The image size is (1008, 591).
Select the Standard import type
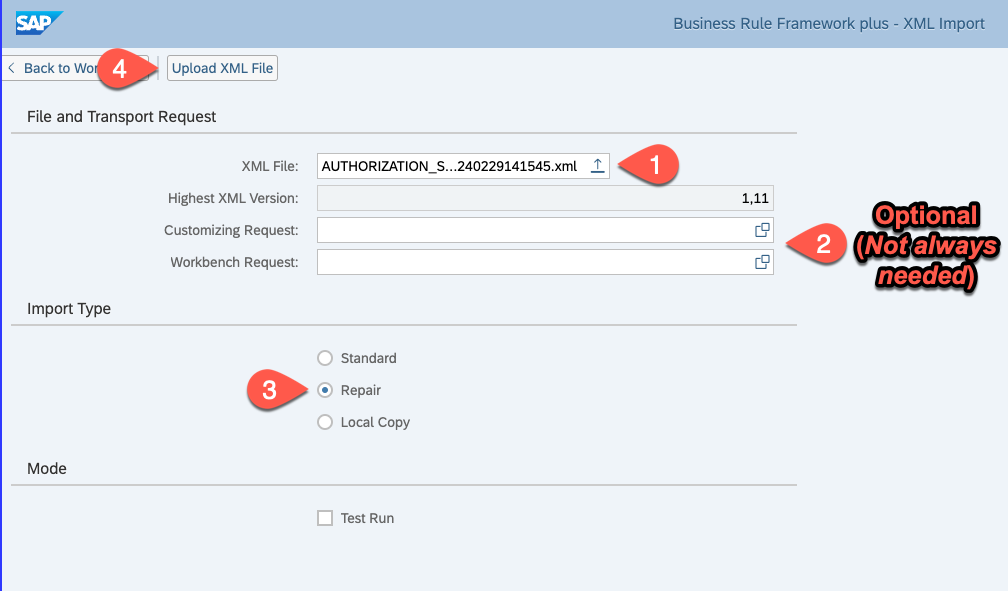(x=324, y=358)
